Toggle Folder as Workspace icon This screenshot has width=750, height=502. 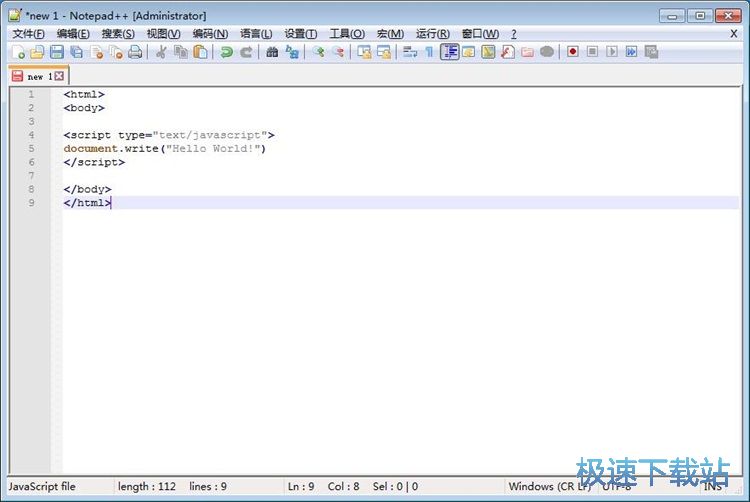528,52
